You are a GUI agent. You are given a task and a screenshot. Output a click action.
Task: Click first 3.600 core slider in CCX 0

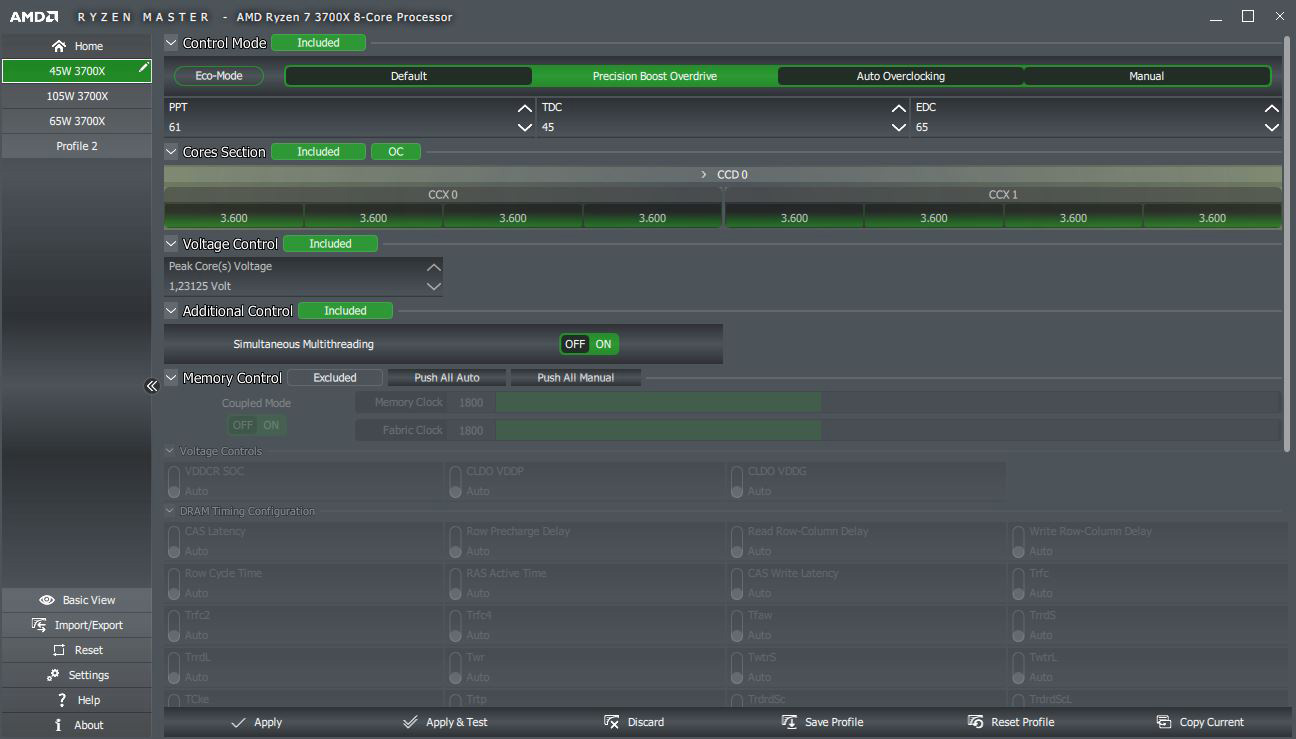[234, 217]
